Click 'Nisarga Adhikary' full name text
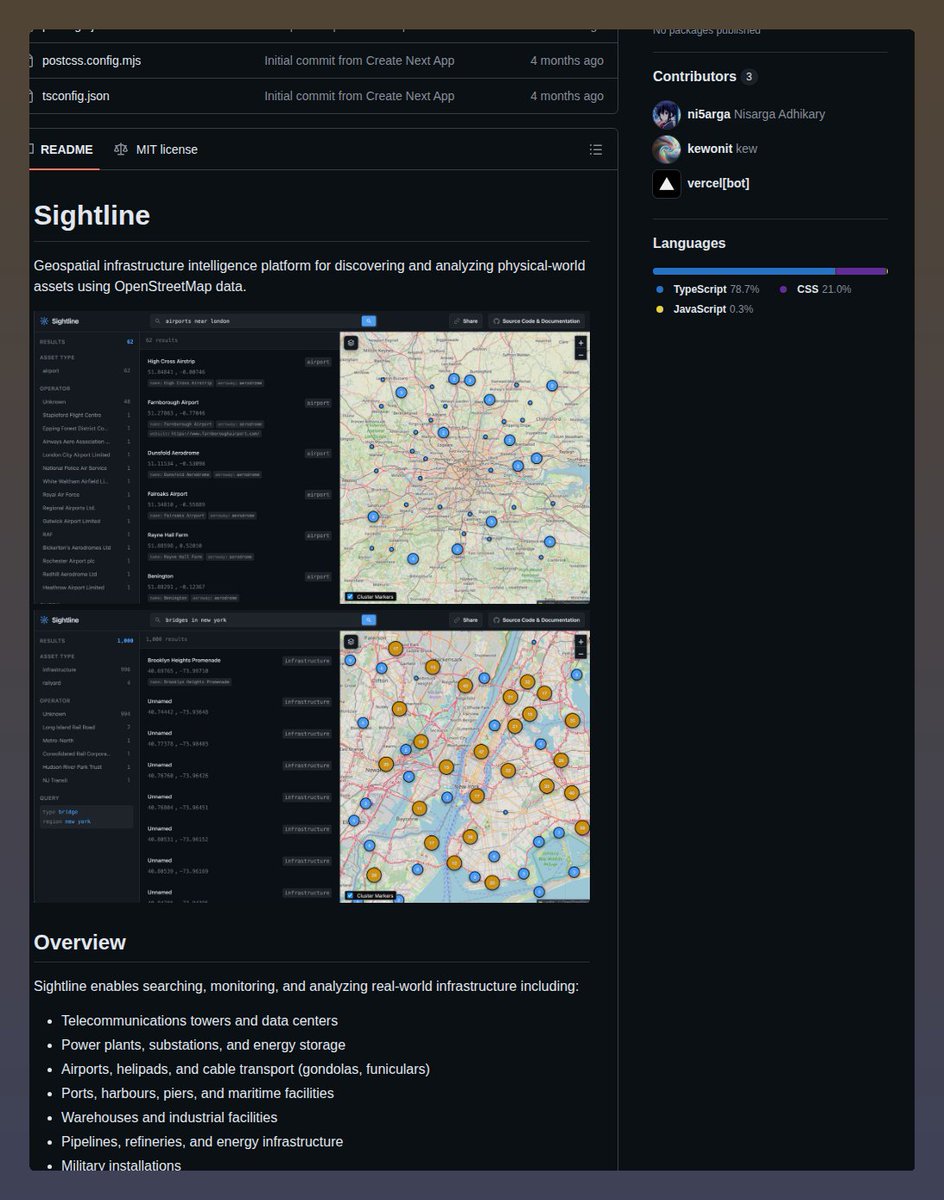The width and height of the screenshot is (944, 1200). [x=780, y=114]
